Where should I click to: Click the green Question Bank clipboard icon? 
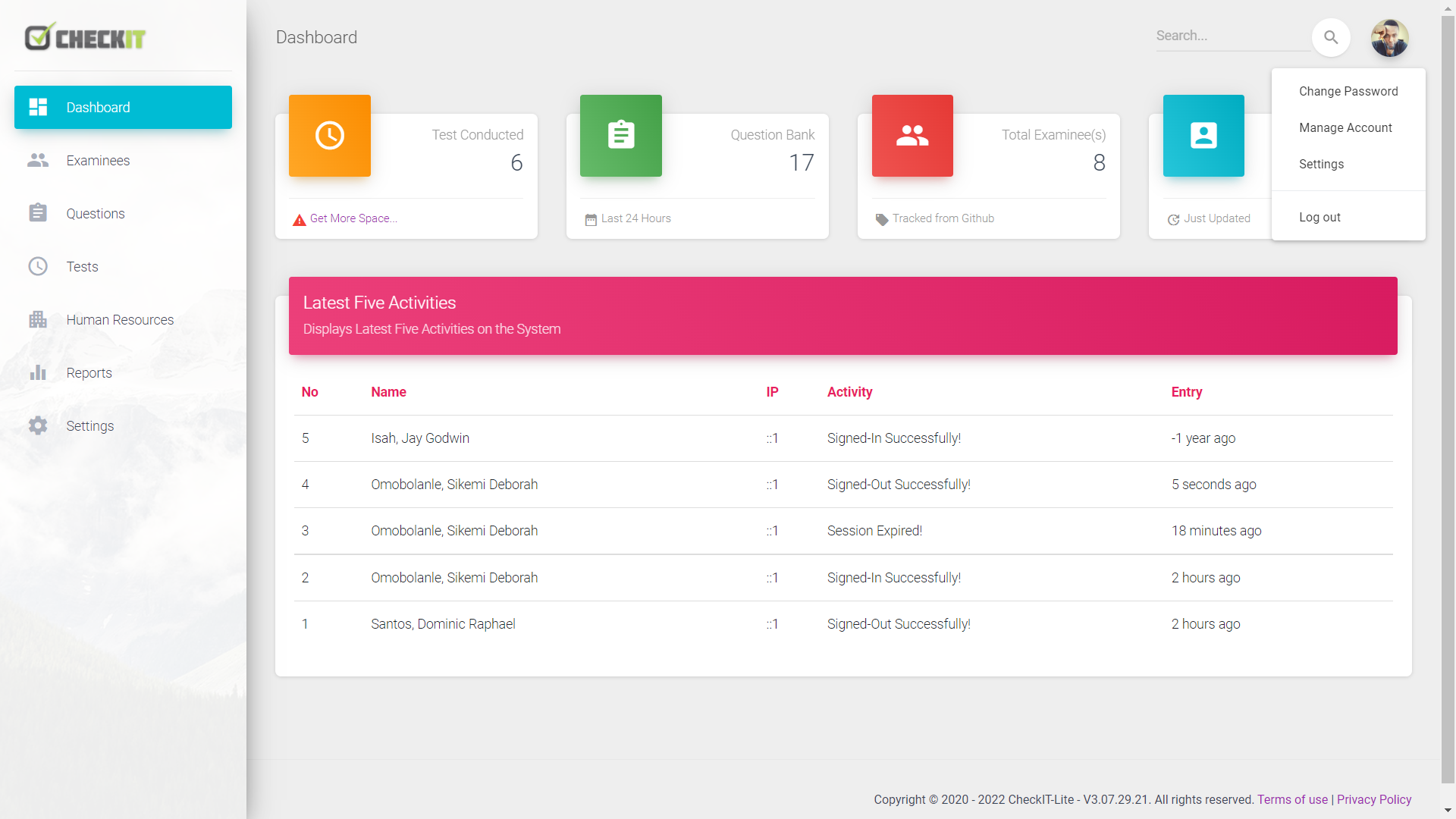click(x=621, y=136)
